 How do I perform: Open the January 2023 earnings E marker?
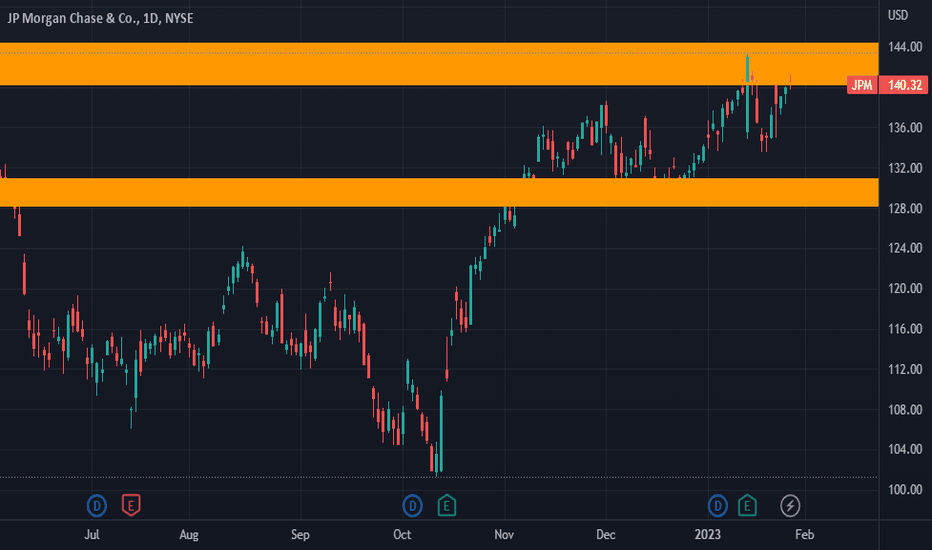click(747, 506)
